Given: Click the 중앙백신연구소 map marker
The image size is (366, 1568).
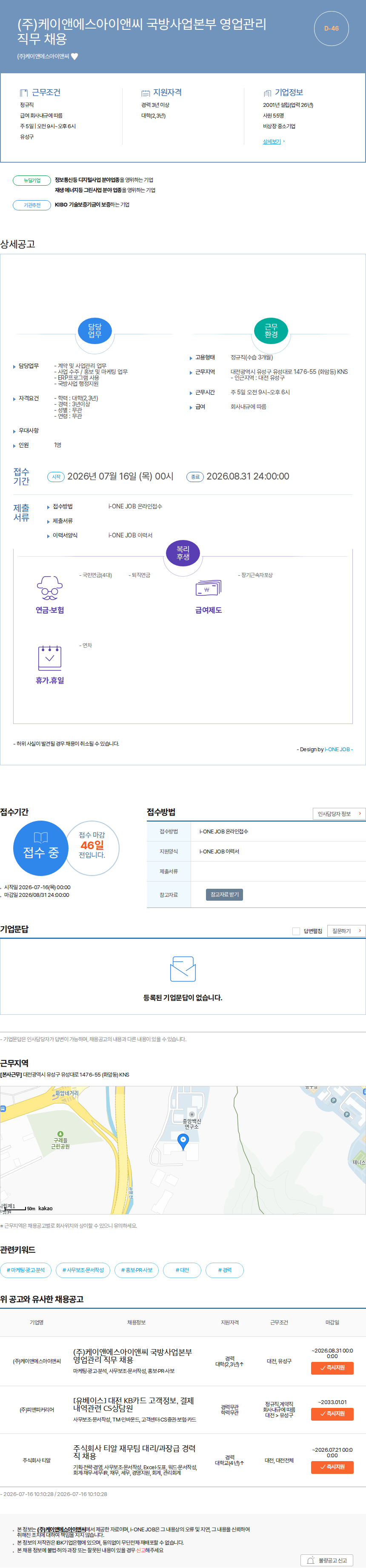Looking at the screenshot, I should coord(192,1114).
